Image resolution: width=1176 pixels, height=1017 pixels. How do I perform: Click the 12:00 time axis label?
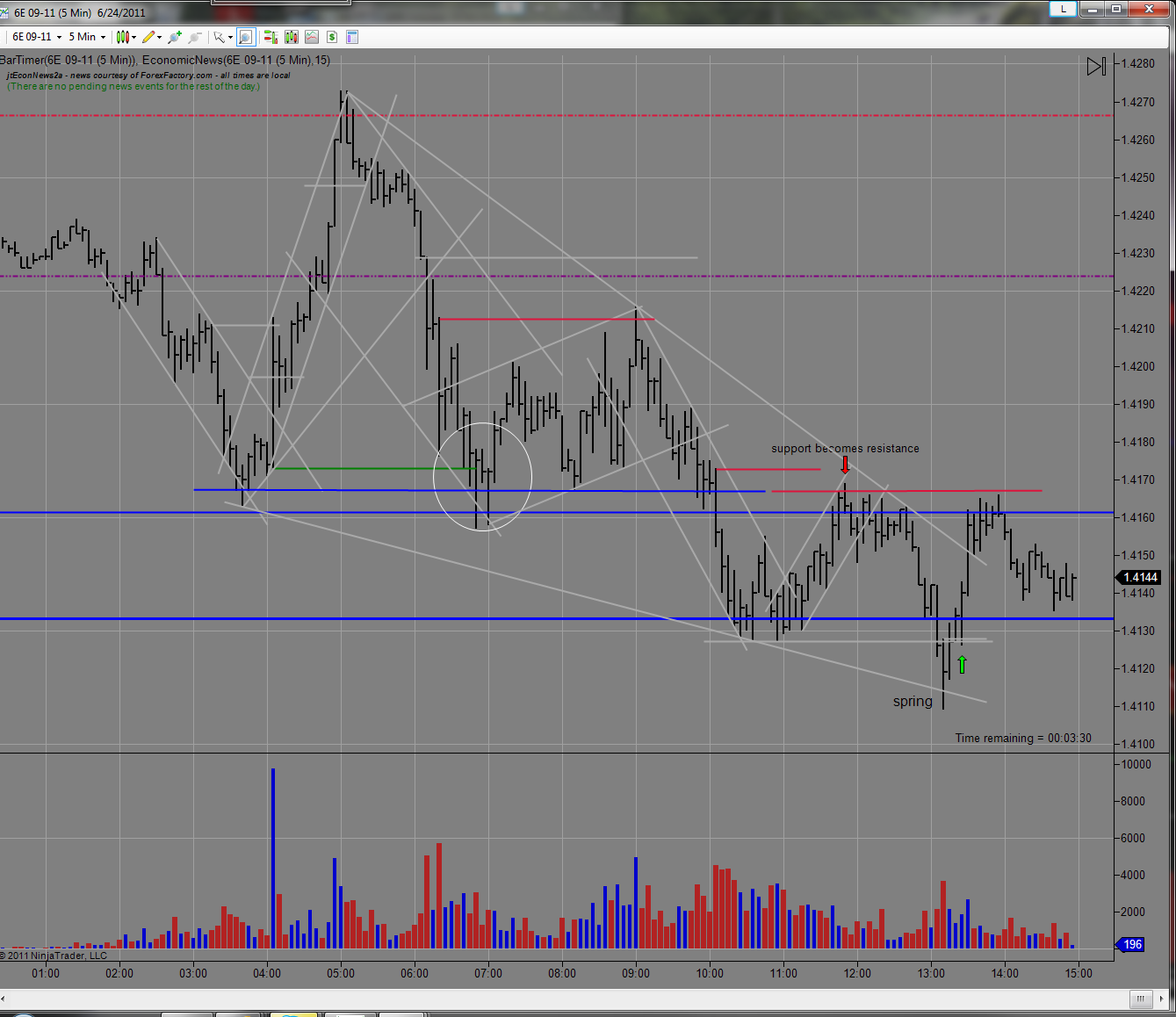coord(857,973)
